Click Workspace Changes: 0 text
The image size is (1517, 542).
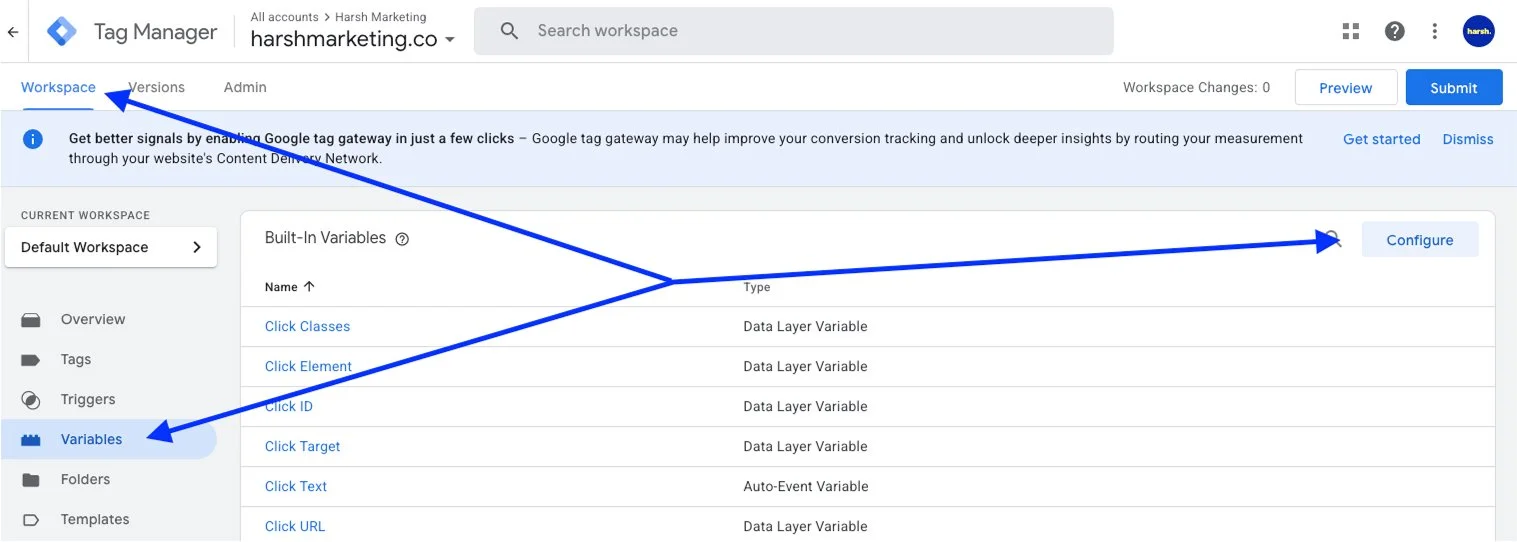pyautogui.click(x=1196, y=87)
